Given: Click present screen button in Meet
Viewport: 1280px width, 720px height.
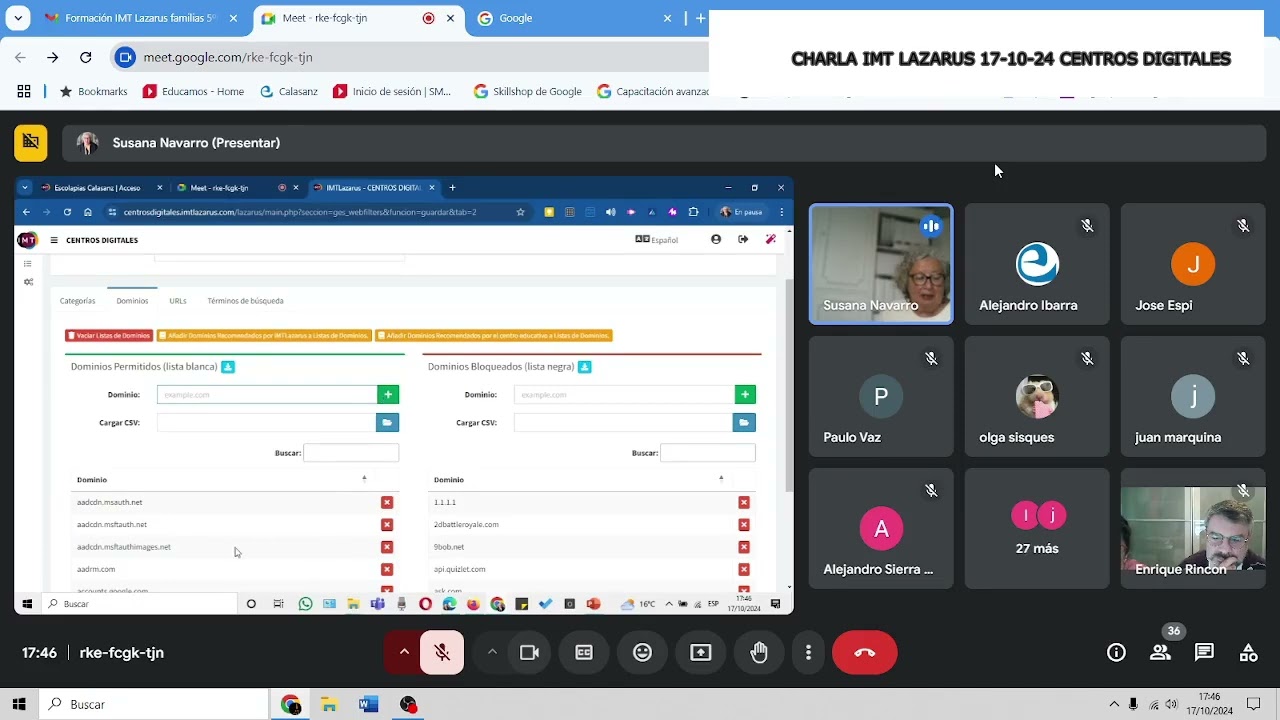Looking at the screenshot, I should coord(701,653).
